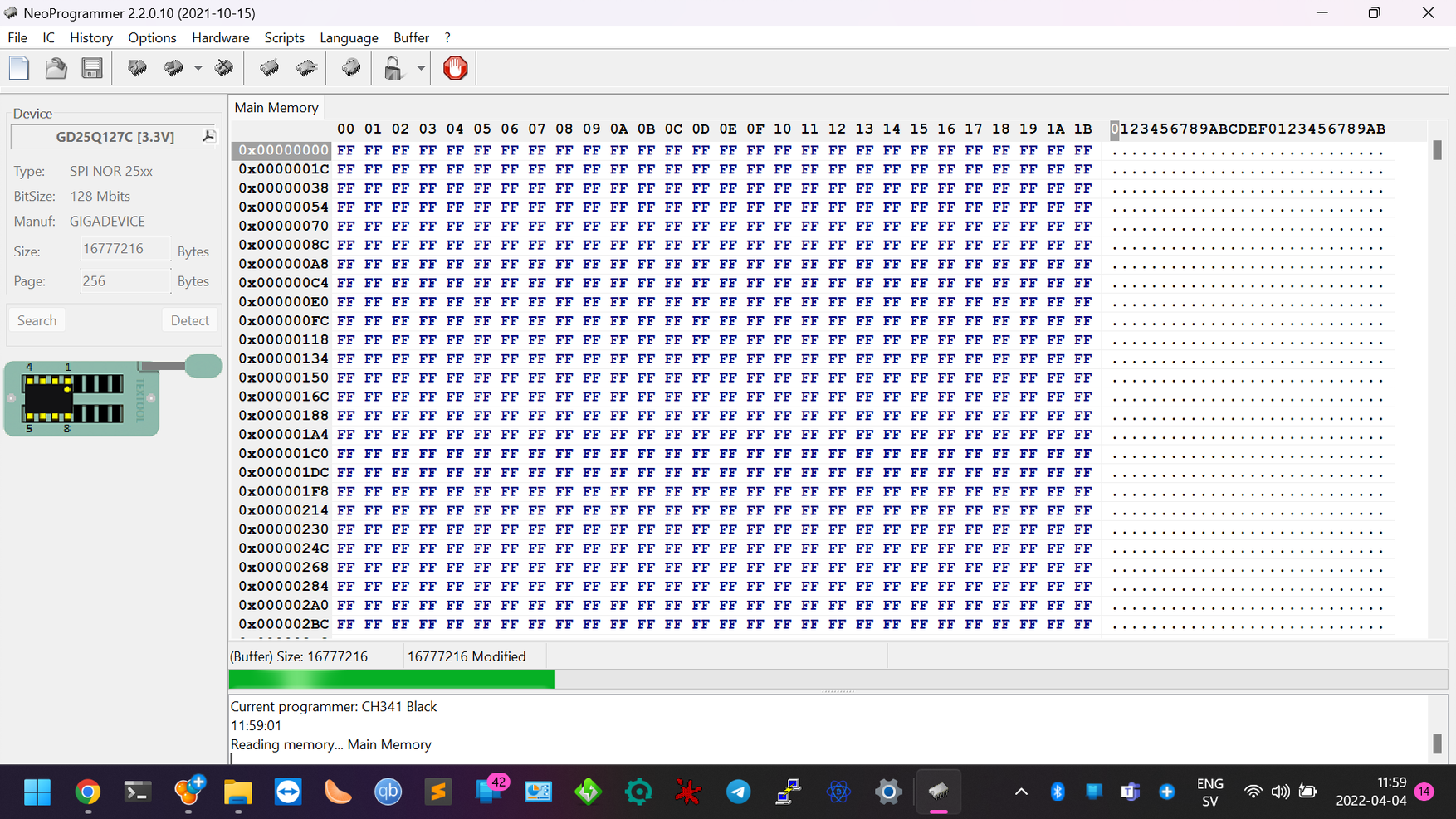Select the Main Memory tab
Viewport: 1456px width, 819px height.
276,108
